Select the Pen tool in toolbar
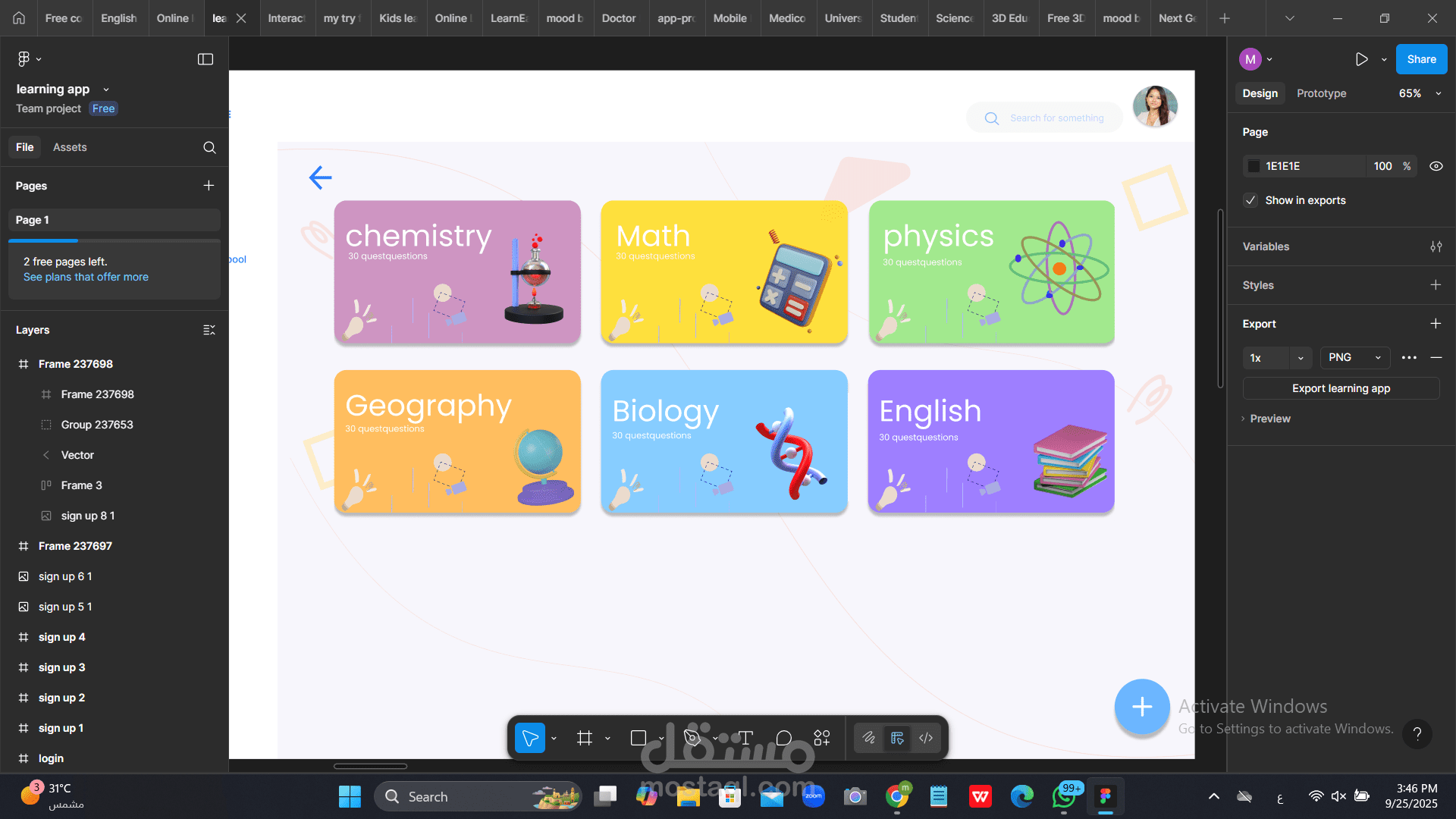Viewport: 1456px width, 819px height. [x=692, y=738]
